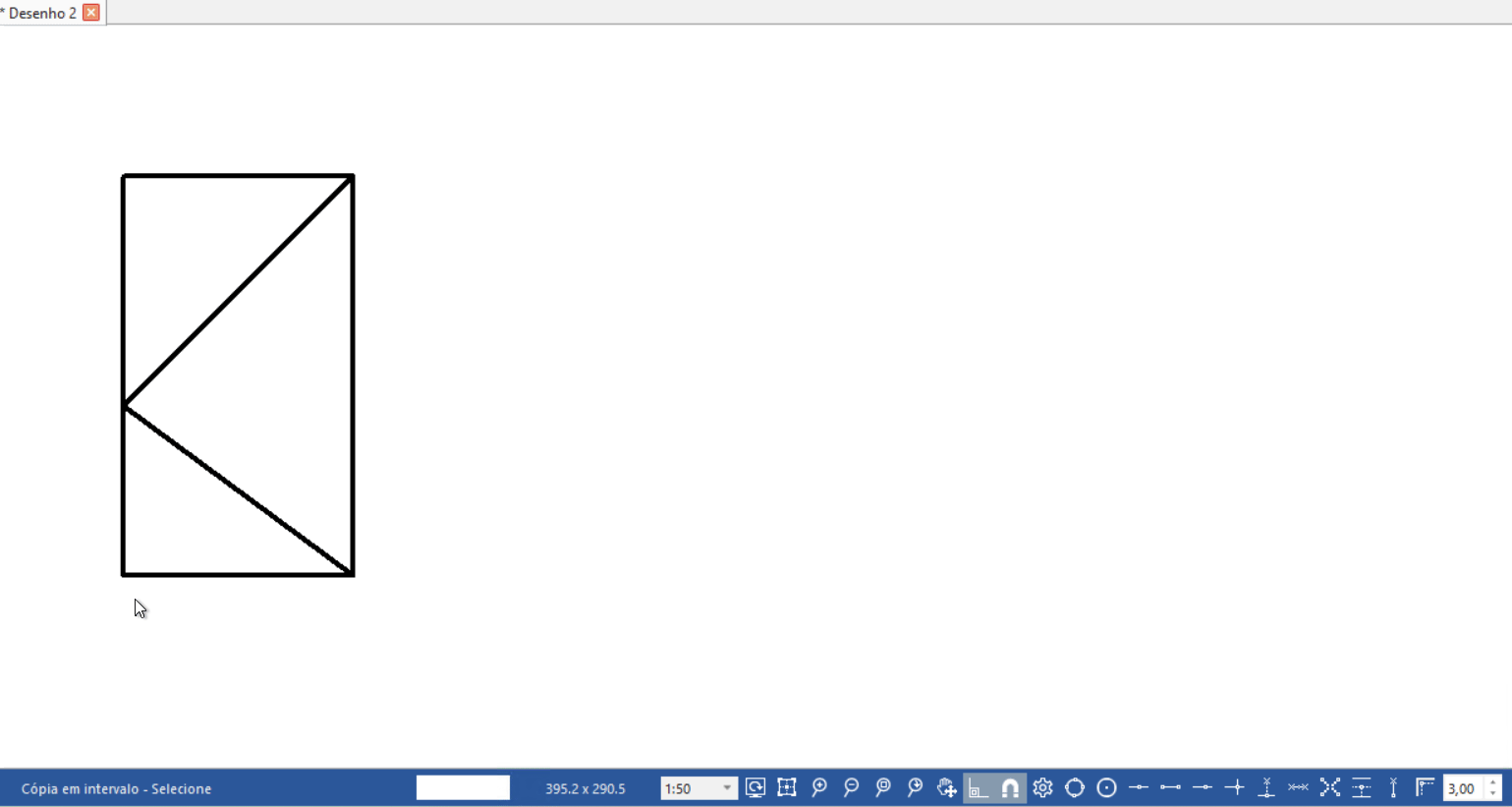The height and width of the screenshot is (807, 1512).
Task: Close the Desenho 2 tab
Action: 91,13
